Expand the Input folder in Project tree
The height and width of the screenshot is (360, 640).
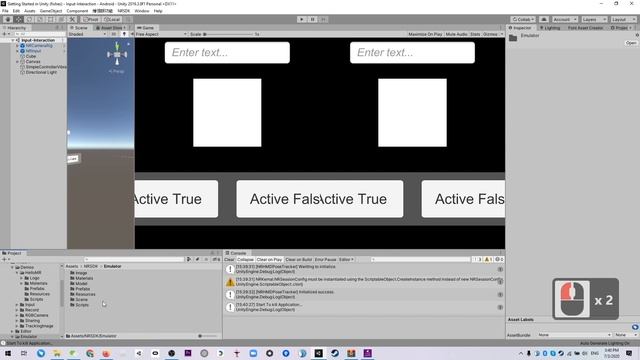click(17, 305)
